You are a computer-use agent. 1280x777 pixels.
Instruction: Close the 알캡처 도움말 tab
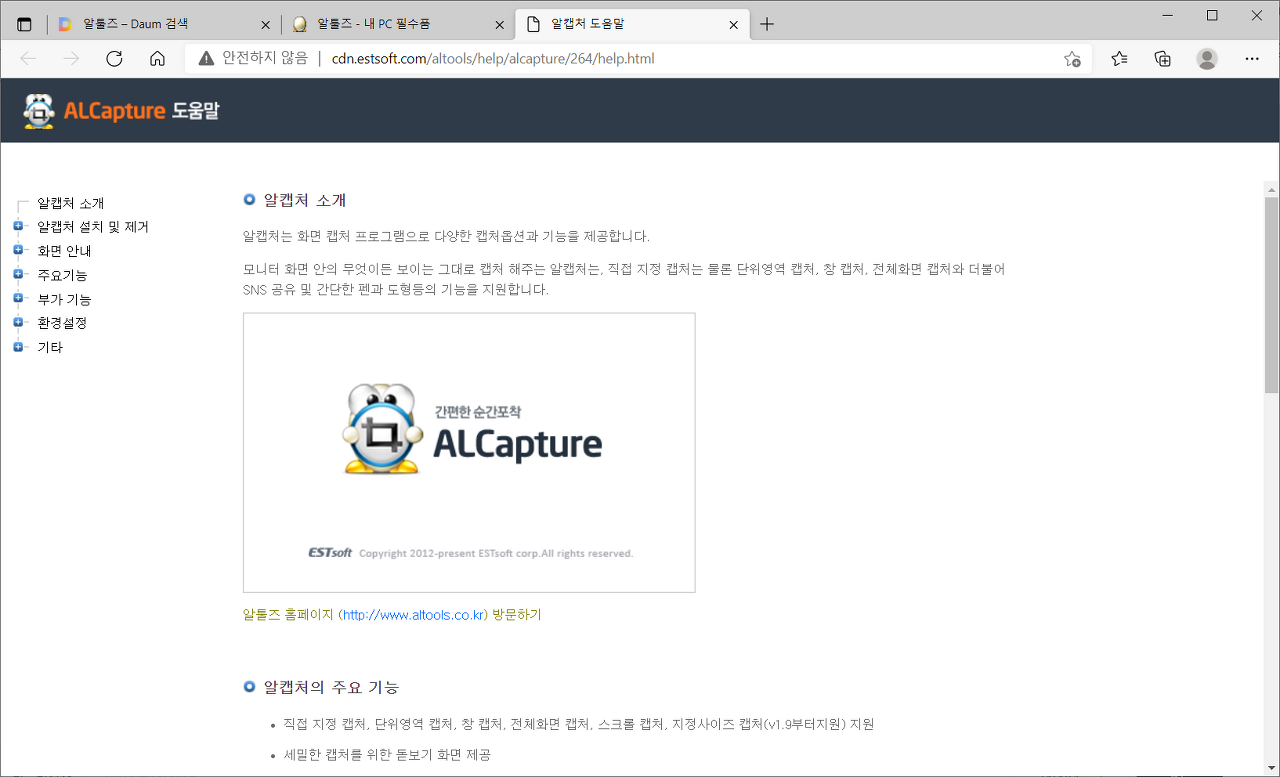(733, 24)
